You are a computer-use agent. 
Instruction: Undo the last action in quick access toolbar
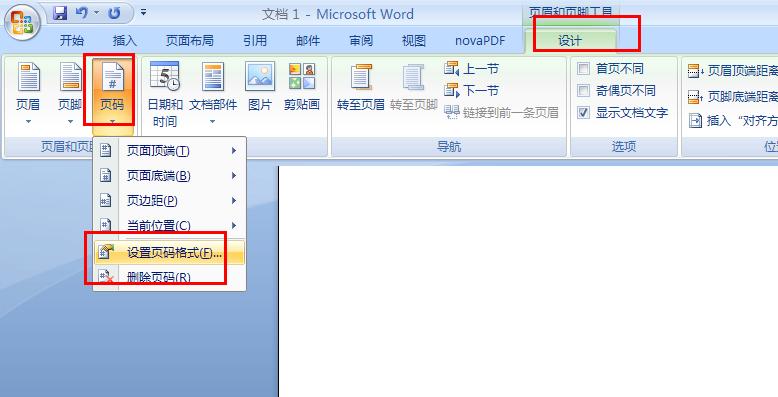click(82, 13)
